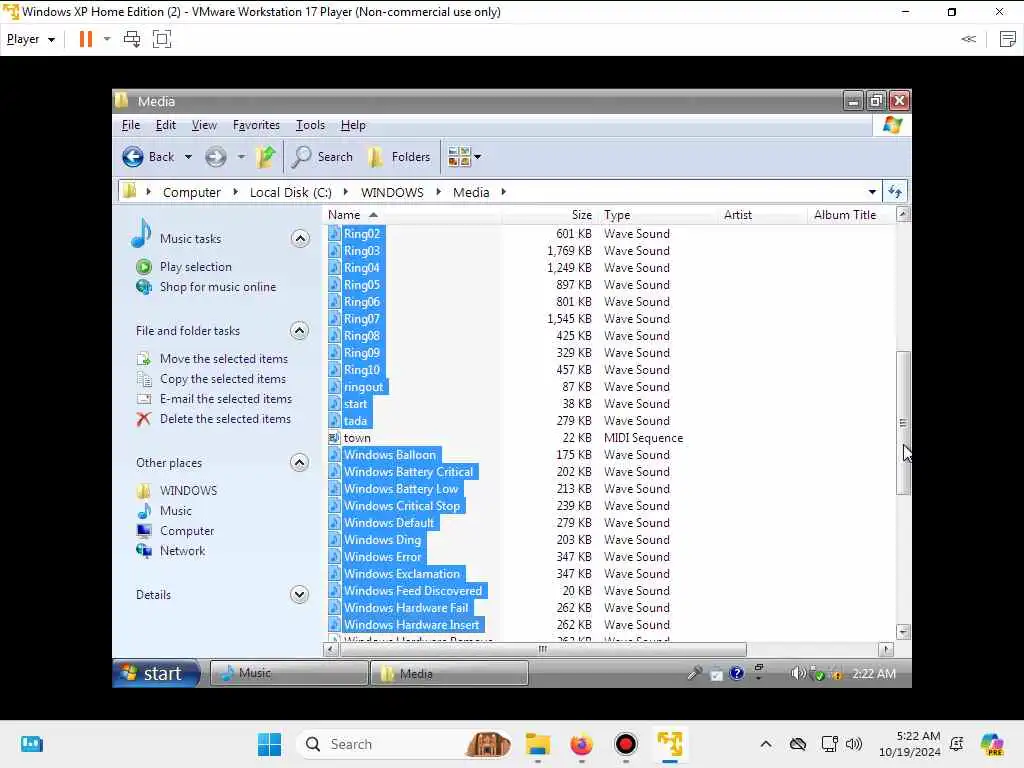The height and width of the screenshot is (768, 1024).
Task: Go up one folder level icon
Action: tap(266, 157)
